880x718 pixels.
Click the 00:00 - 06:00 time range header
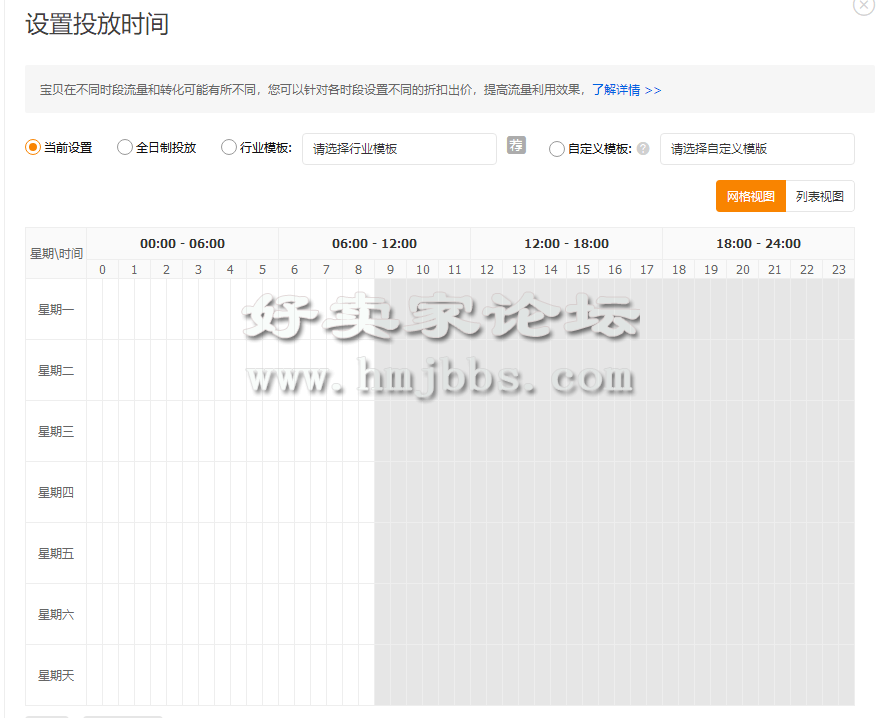pyautogui.click(x=182, y=244)
